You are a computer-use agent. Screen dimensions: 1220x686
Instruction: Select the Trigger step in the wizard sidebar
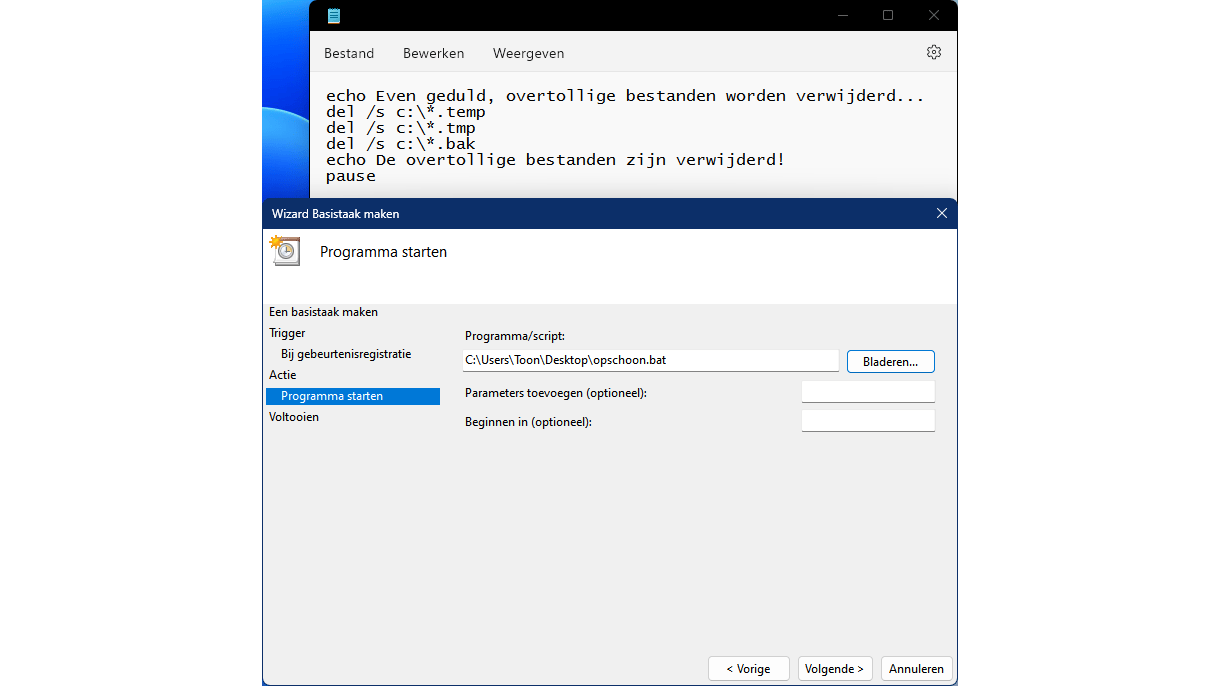point(287,332)
